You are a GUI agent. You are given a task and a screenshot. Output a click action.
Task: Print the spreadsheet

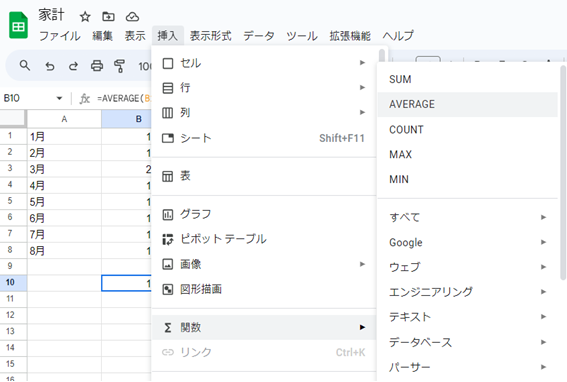coord(97,66)
